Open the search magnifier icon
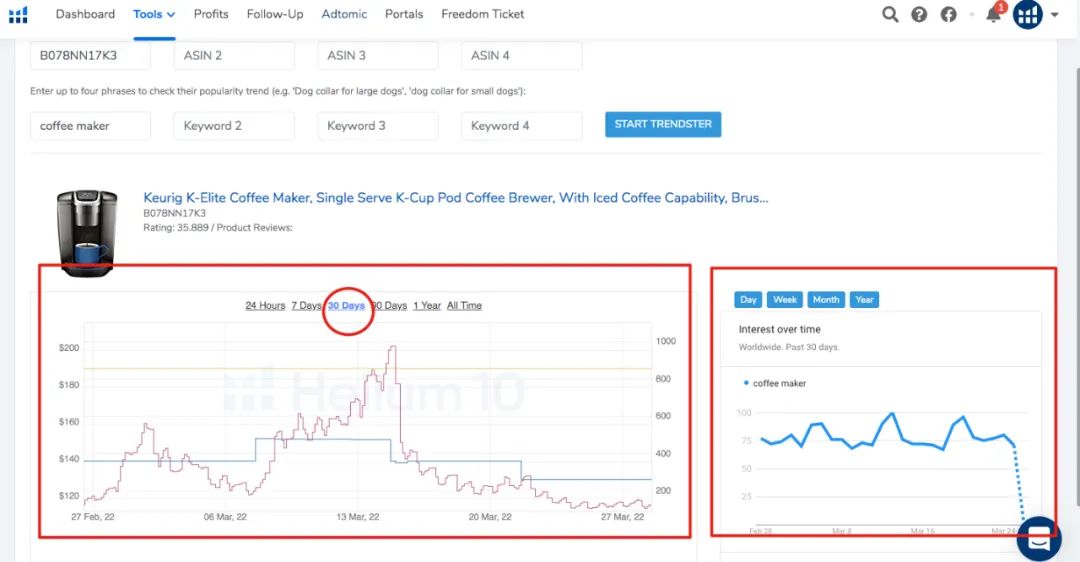 (890, 14)
